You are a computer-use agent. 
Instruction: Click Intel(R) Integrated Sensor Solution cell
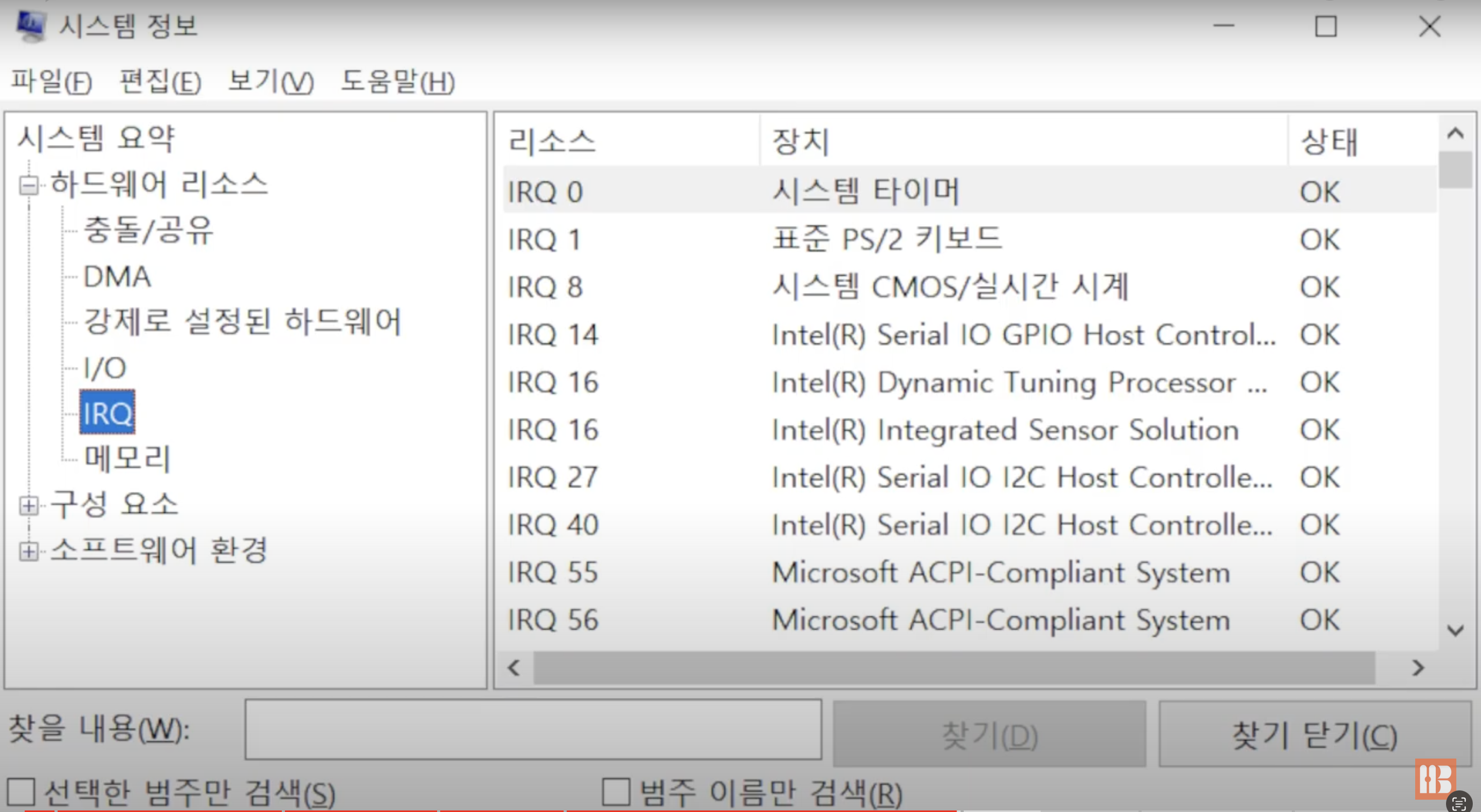click(1005, 430)
